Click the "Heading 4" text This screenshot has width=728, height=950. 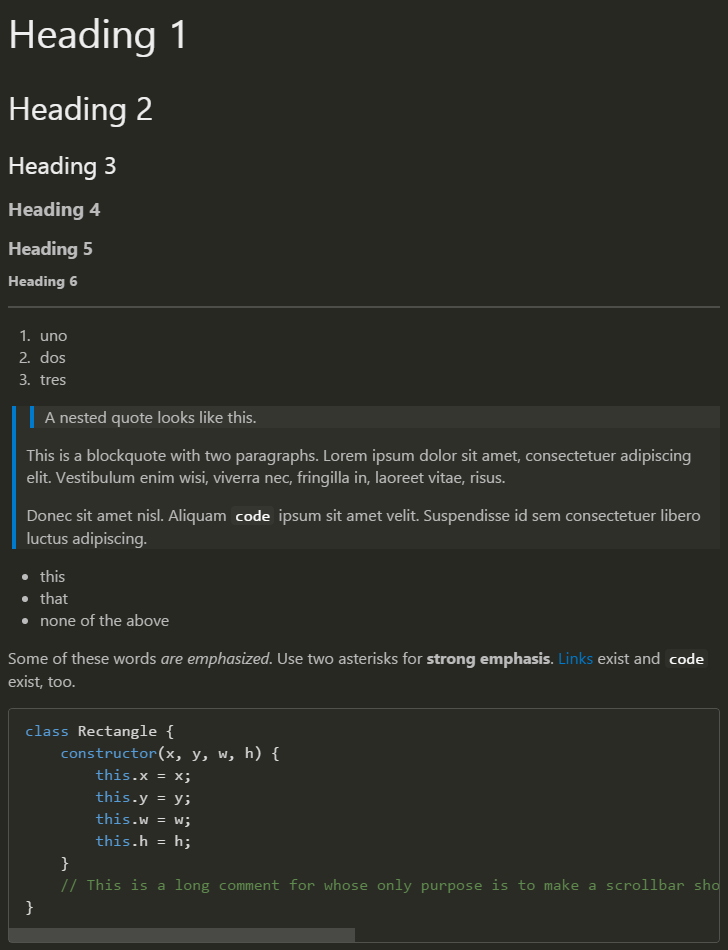54,210
